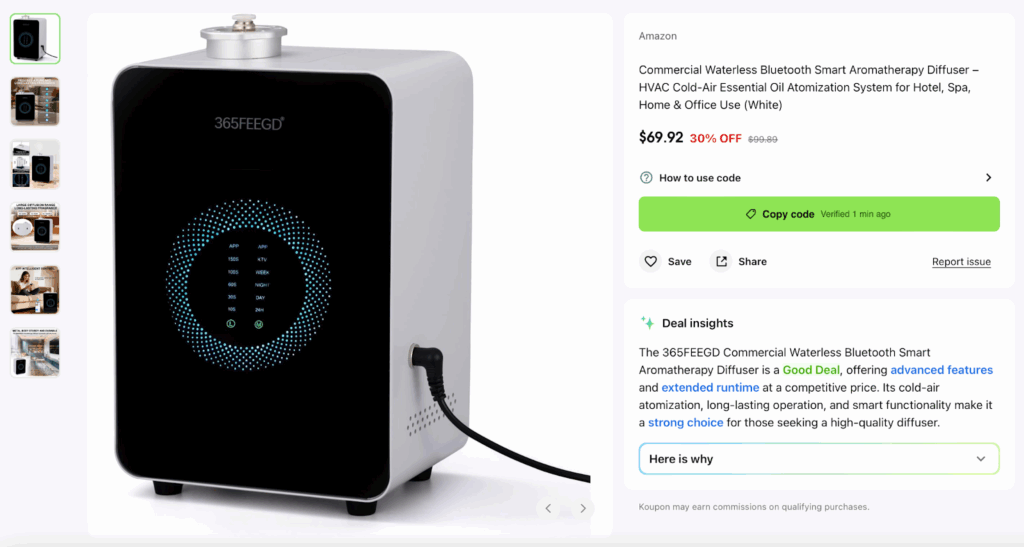Click the Report issue link
The width and height of the screenshot is (1024, 547).
click(x=961, y=262)
